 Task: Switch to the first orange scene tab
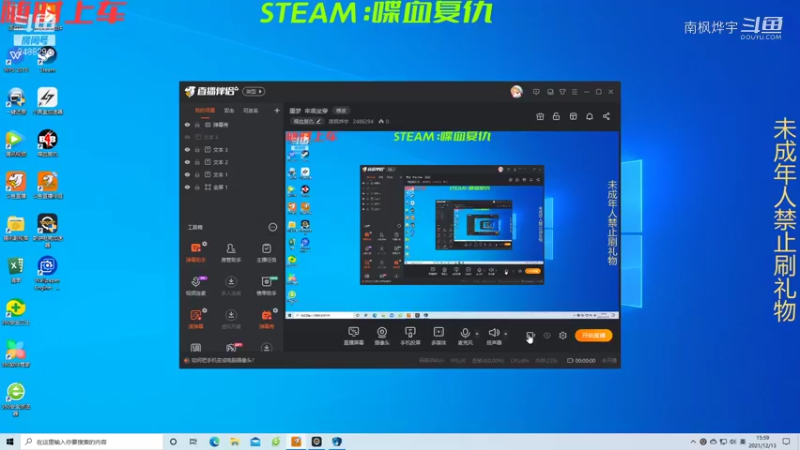(x=205, y=110)
